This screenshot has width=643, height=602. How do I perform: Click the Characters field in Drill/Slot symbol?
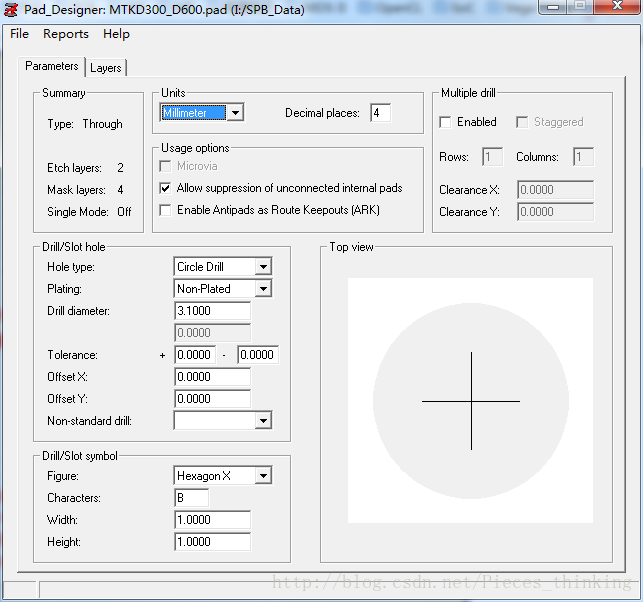(x=191, y=498)
